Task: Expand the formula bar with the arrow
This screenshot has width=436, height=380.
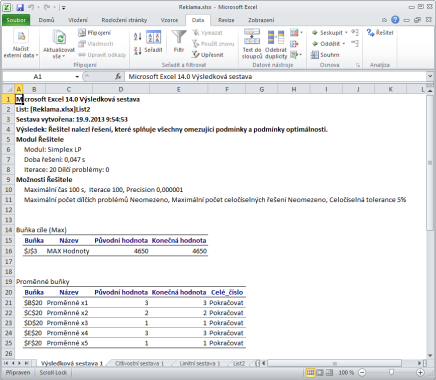Action: pos(430,77)
